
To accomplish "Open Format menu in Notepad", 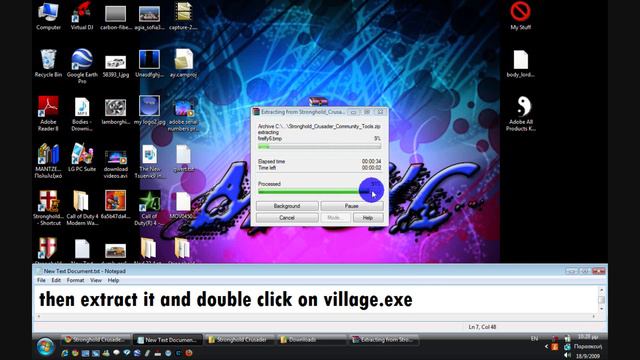I will pyautogui.click(x=75, y=280).
